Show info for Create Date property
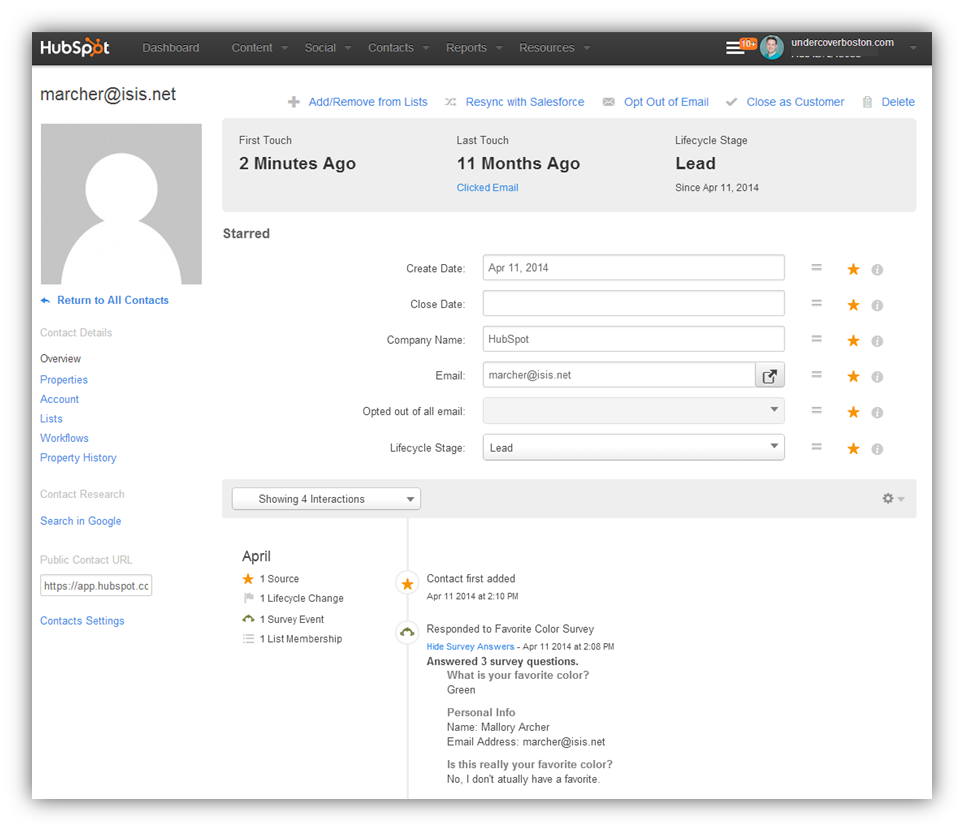The height and width of the screenshot is (831, 964). (877, 270)
